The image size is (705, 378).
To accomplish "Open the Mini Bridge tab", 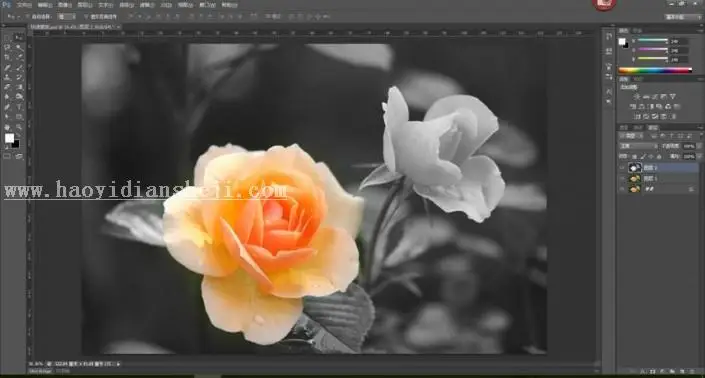I will [40, 371].
